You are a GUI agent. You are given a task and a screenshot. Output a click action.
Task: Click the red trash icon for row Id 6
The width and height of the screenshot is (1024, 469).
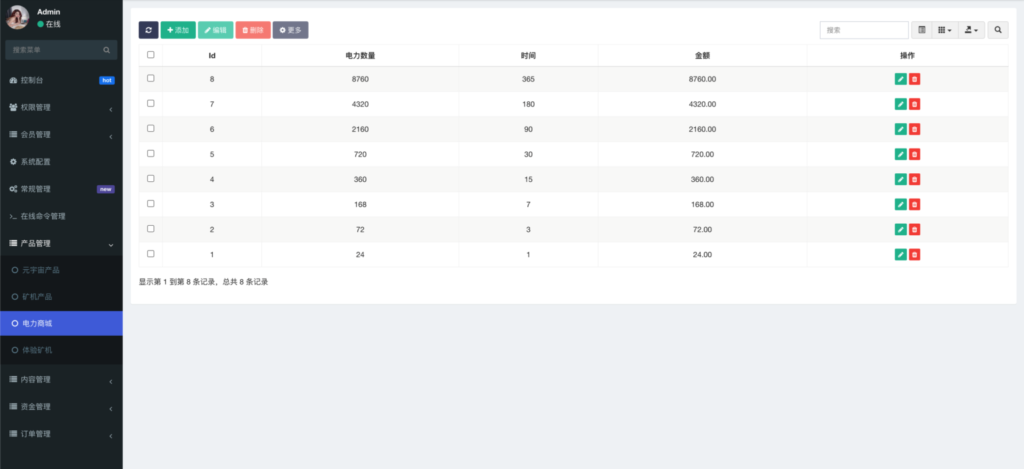tap(915, 129)
